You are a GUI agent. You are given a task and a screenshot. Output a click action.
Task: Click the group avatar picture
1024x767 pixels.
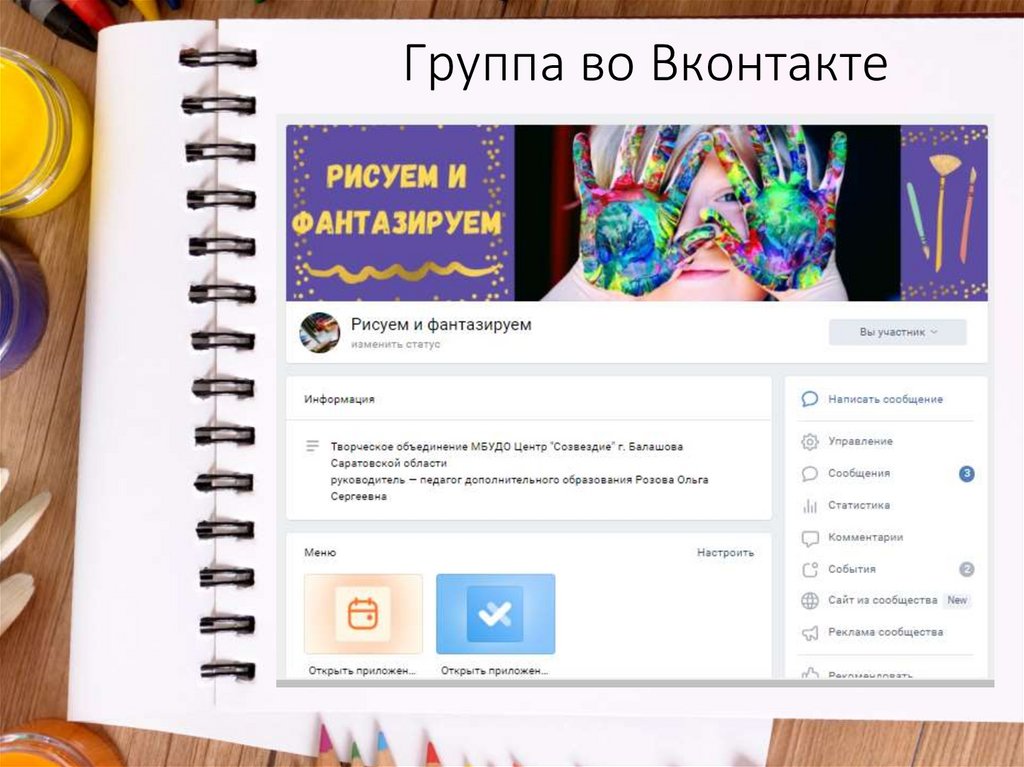319,333
